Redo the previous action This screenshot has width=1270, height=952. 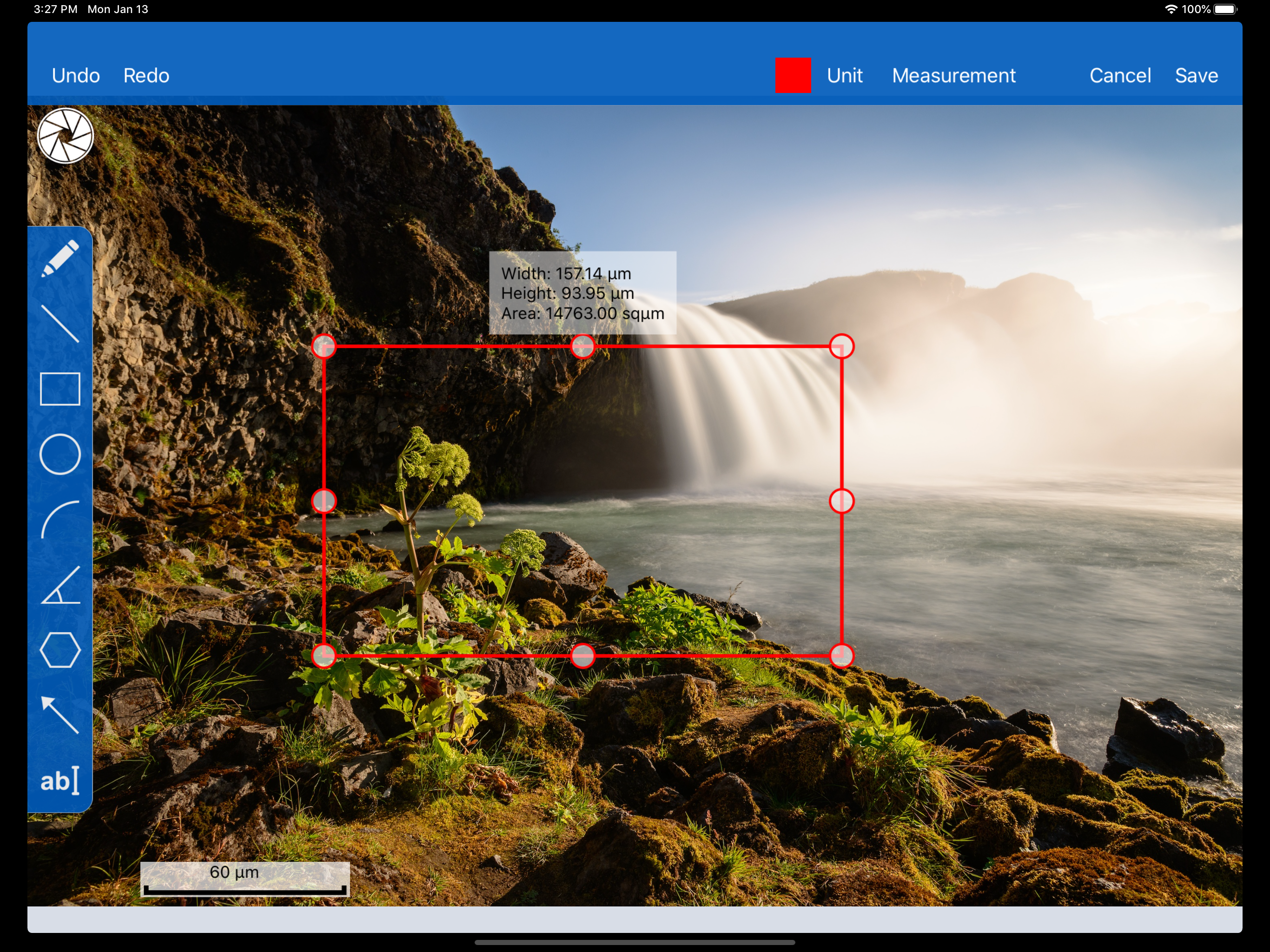tap(146, 75)
